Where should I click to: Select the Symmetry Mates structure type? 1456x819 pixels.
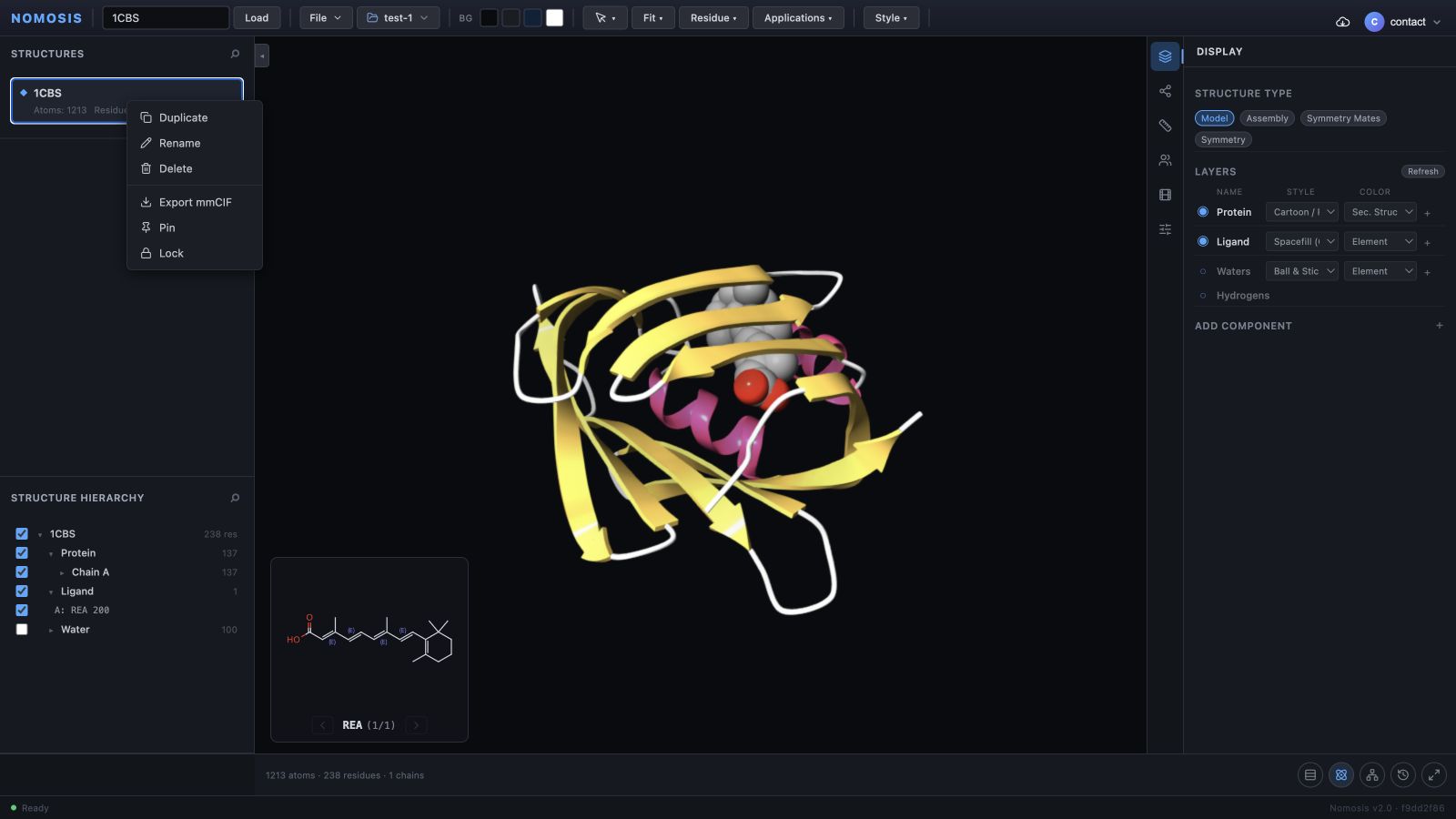coord(1343,118)
